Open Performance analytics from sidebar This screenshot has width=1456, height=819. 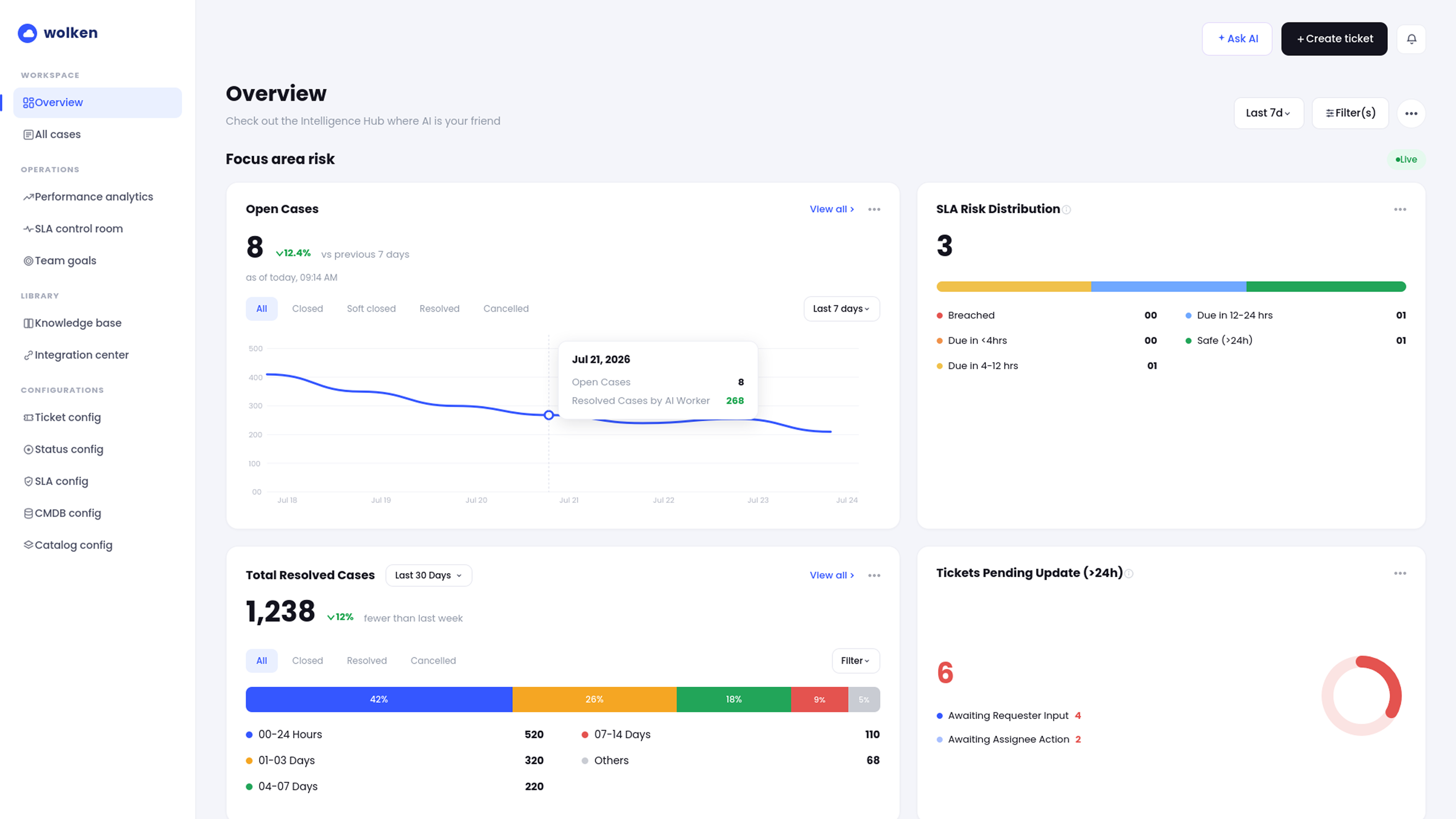(97, 197)
